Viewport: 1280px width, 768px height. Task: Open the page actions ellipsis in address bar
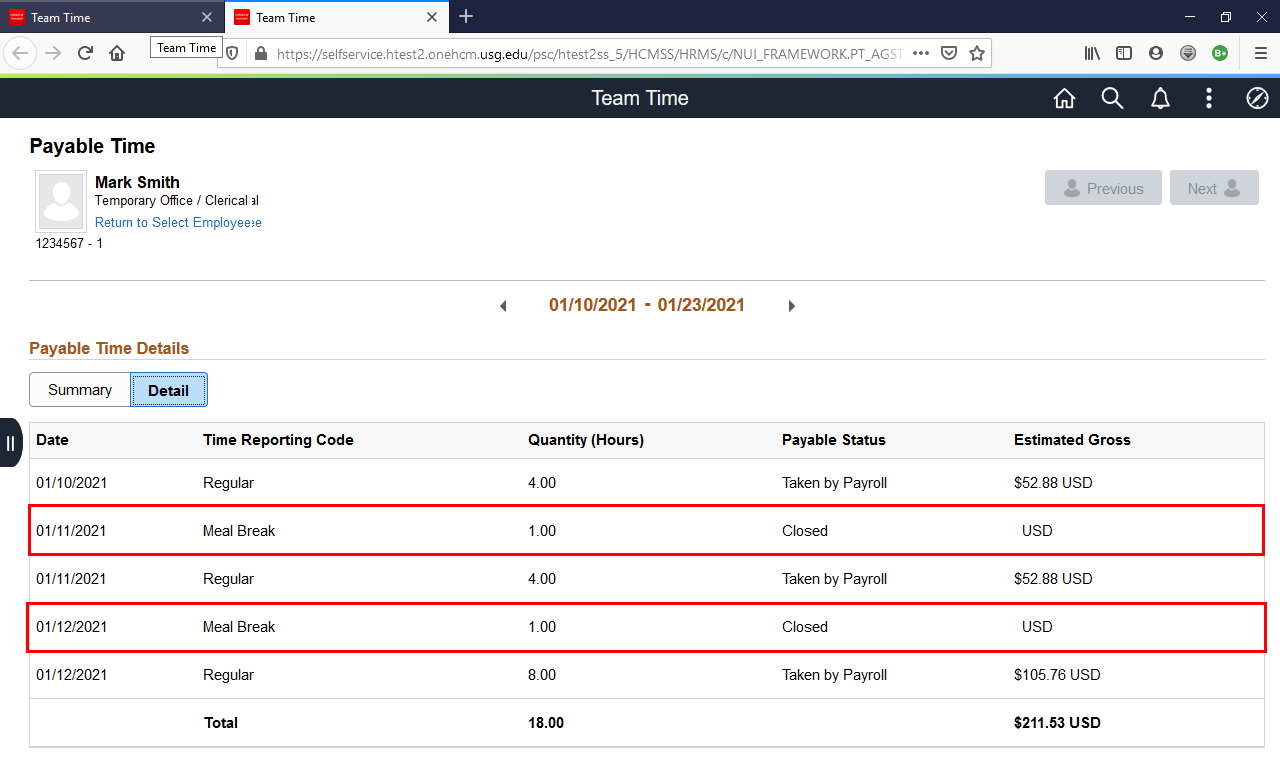pyautogui.click(x=921, y=53)
